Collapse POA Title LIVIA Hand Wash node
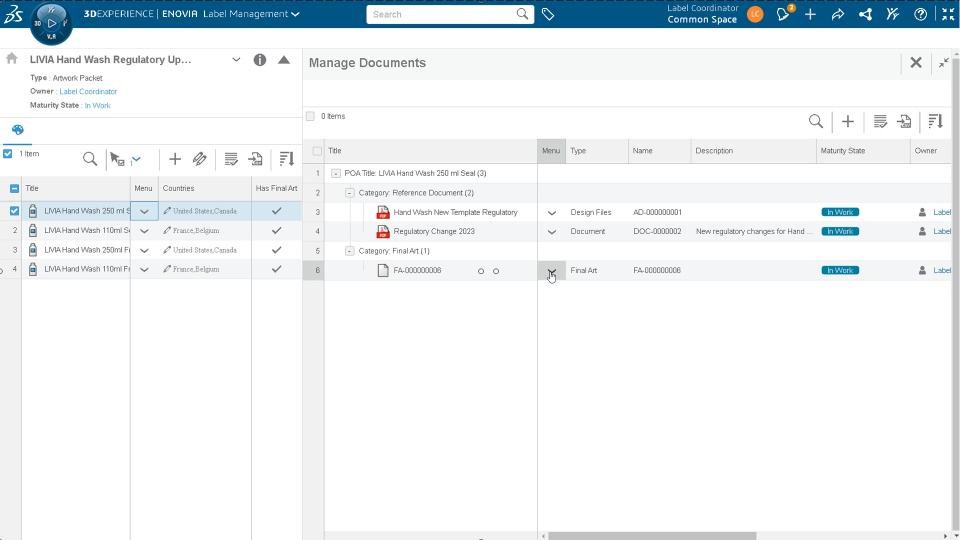Image resolution: width=960 pixels, height=540 pixels. coord(336,173)
